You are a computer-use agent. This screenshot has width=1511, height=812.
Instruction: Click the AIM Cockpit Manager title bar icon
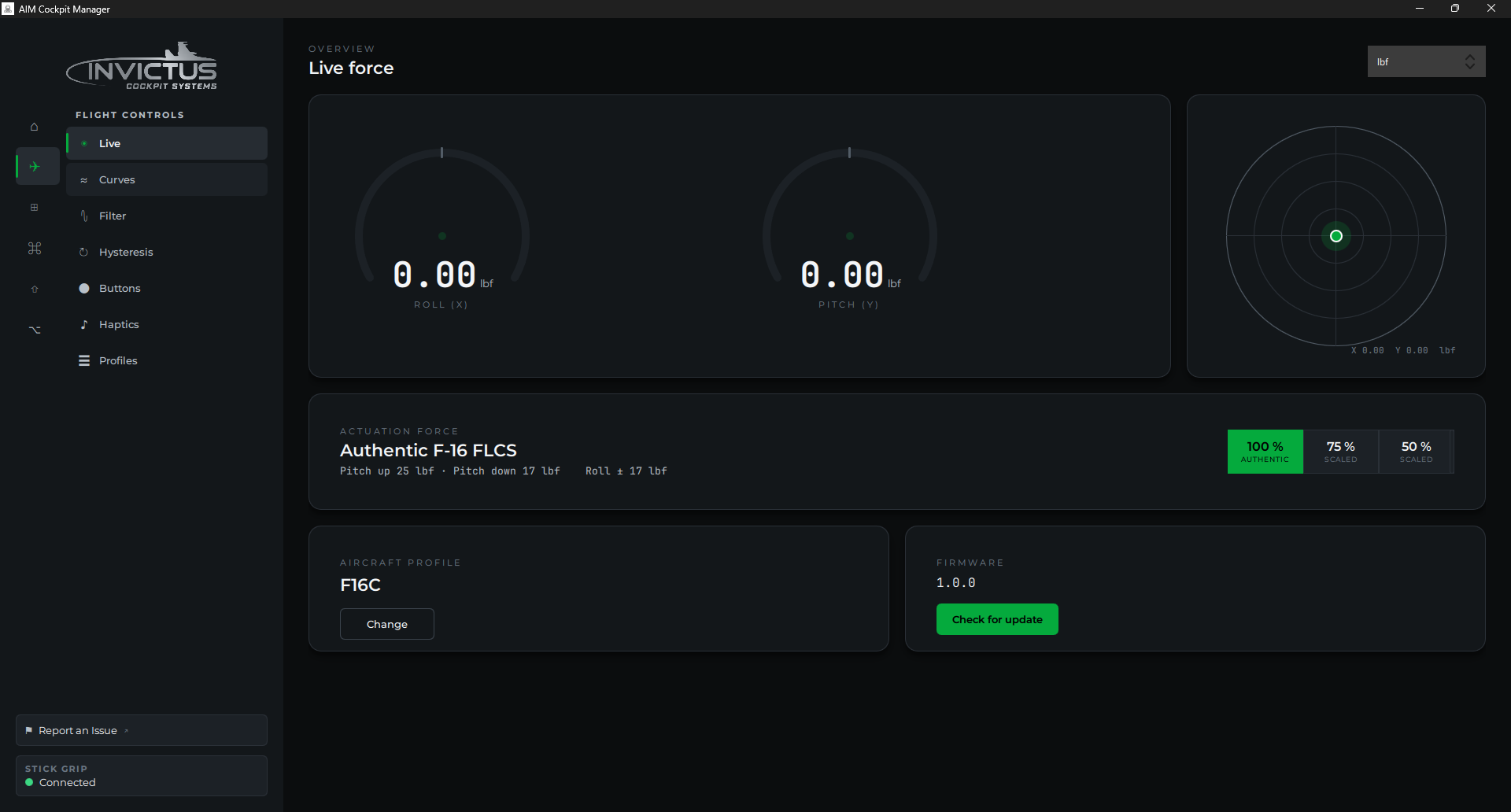[8, 9]
